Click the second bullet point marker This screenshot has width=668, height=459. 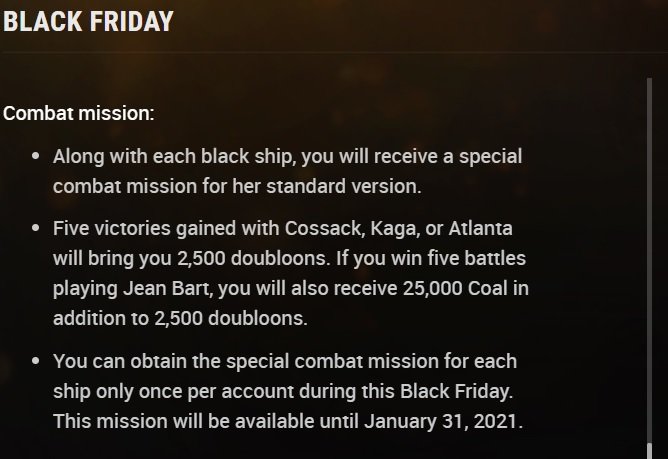click(37, 229)
